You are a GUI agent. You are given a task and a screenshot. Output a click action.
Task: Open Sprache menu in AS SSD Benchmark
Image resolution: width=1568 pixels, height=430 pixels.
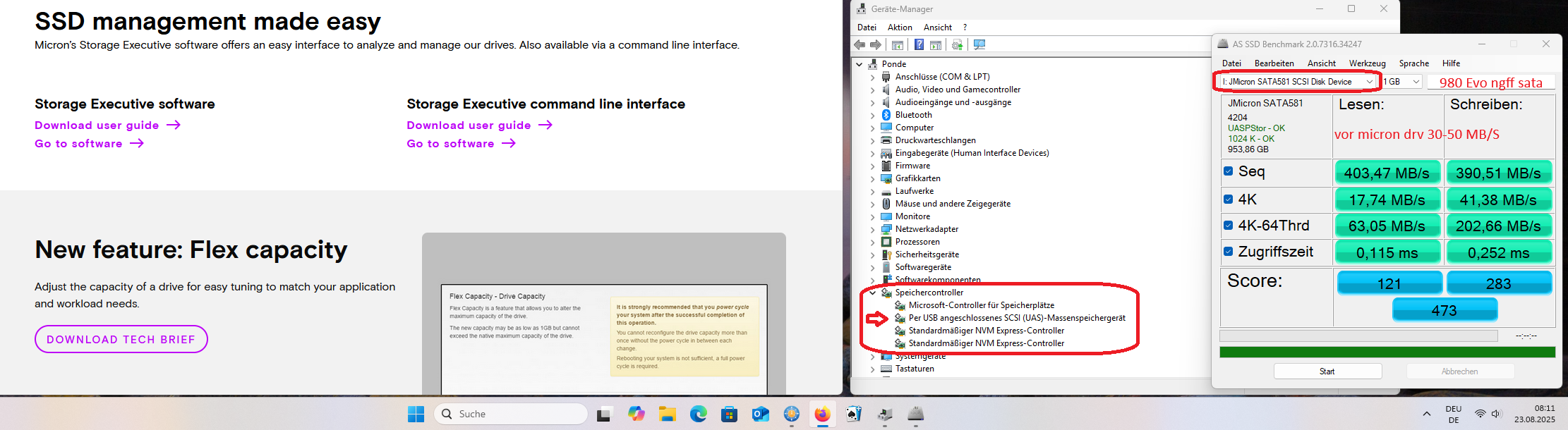[x=1414, y=63]
